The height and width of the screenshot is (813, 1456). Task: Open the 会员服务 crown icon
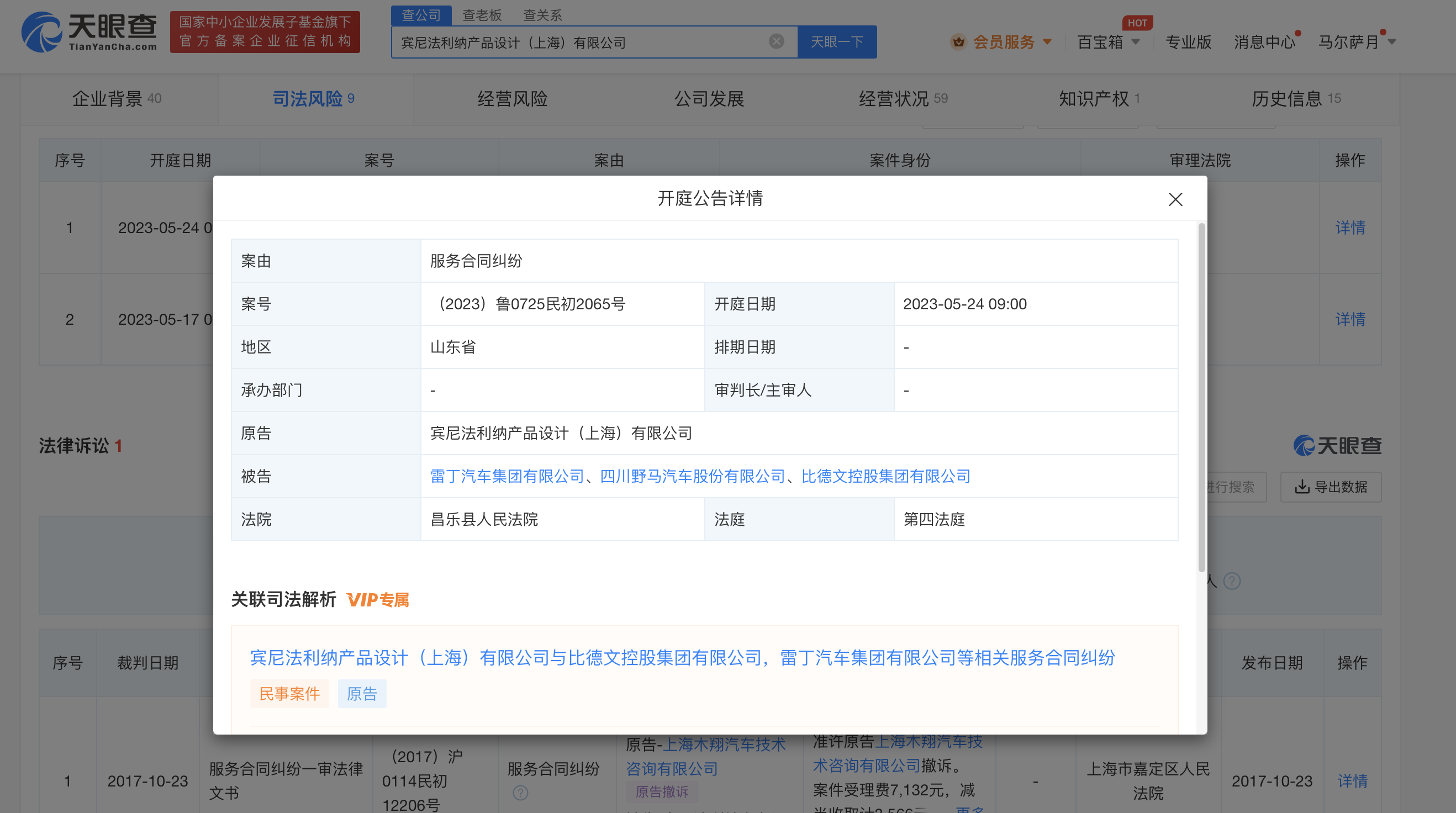(958, 42)
